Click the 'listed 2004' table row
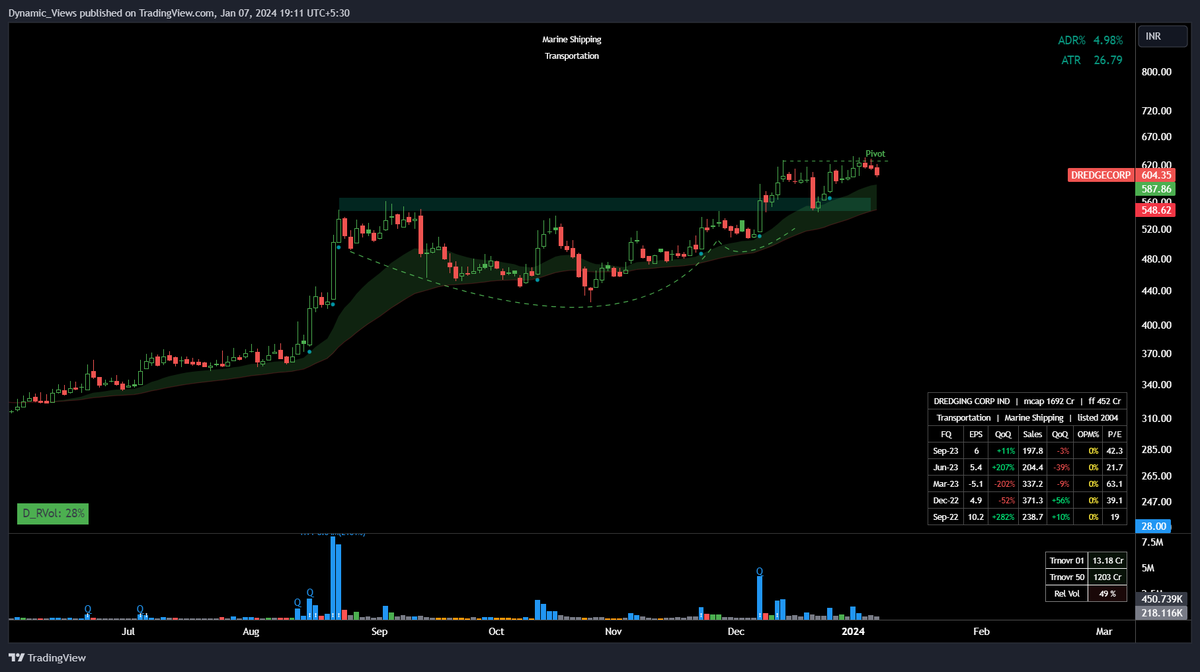1200x672 pixels. (x=1027, y=417)
